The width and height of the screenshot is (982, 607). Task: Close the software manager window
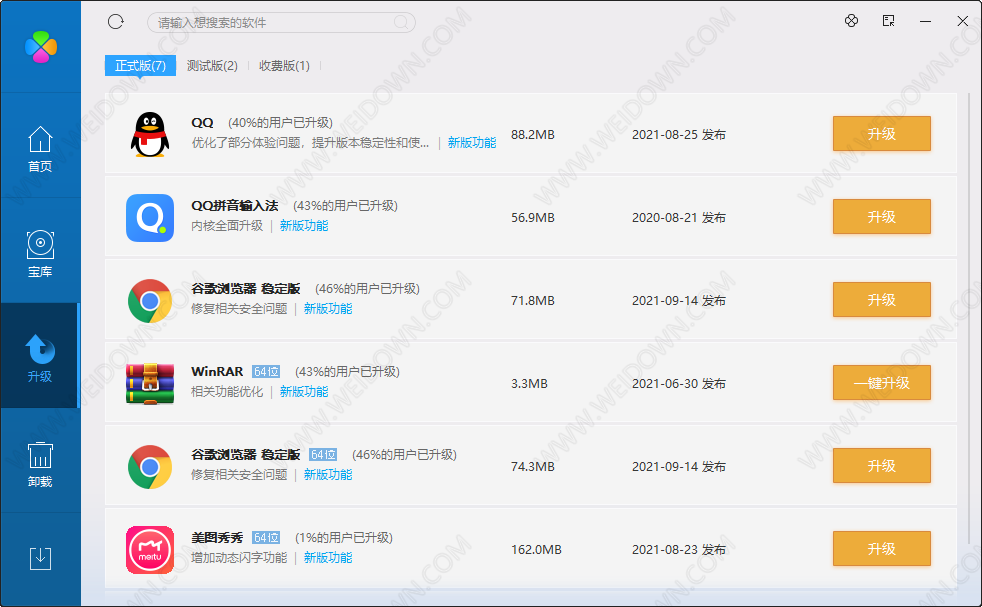click(x=963, y=21)
